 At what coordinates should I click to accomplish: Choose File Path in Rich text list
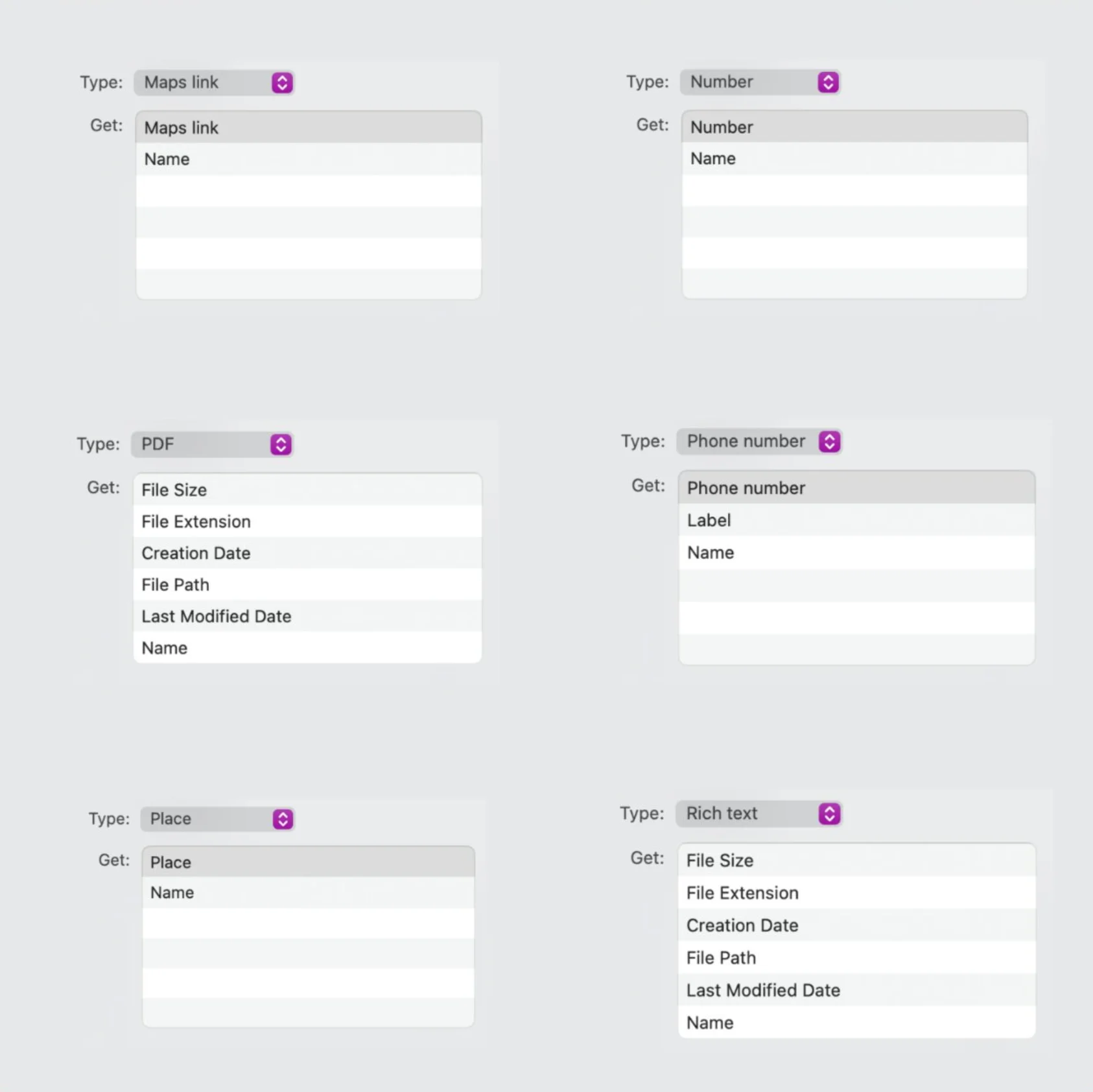click(x=856, y=958)
